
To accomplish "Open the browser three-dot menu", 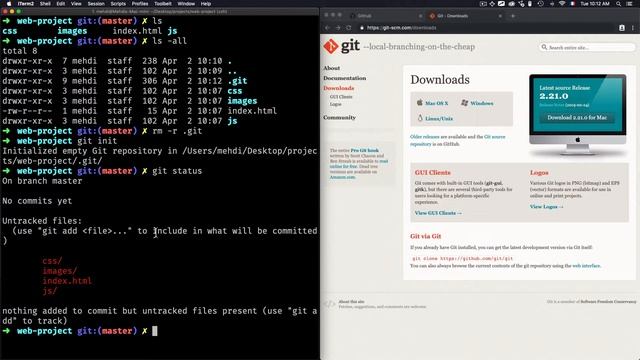I will tap(633, 28).
